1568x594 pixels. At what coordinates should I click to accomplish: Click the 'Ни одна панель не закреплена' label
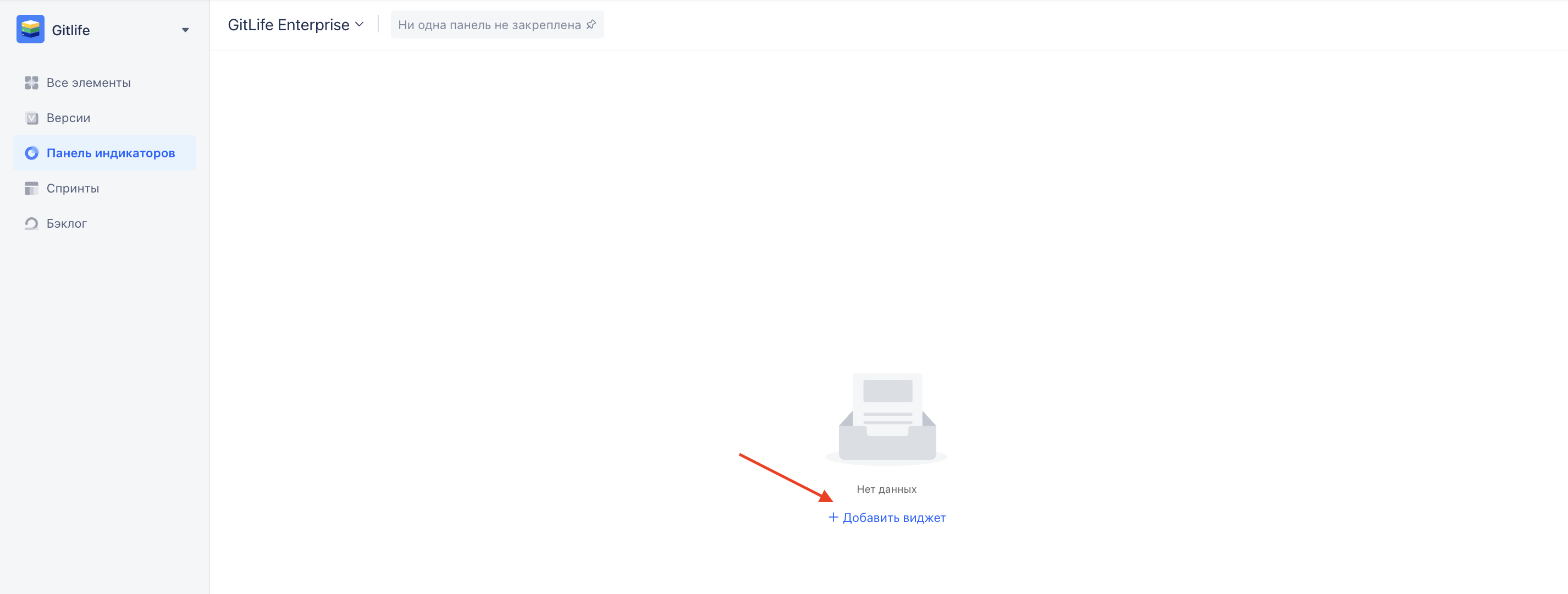point(489,25)
